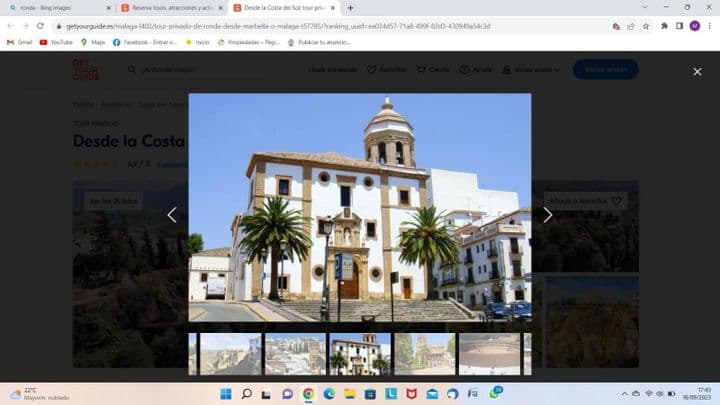Image resolution: width=720 pixels, height=405 pixels.
Task: Show hidden system tray icons
Action: pyautogui.click(x=624, y=394)
